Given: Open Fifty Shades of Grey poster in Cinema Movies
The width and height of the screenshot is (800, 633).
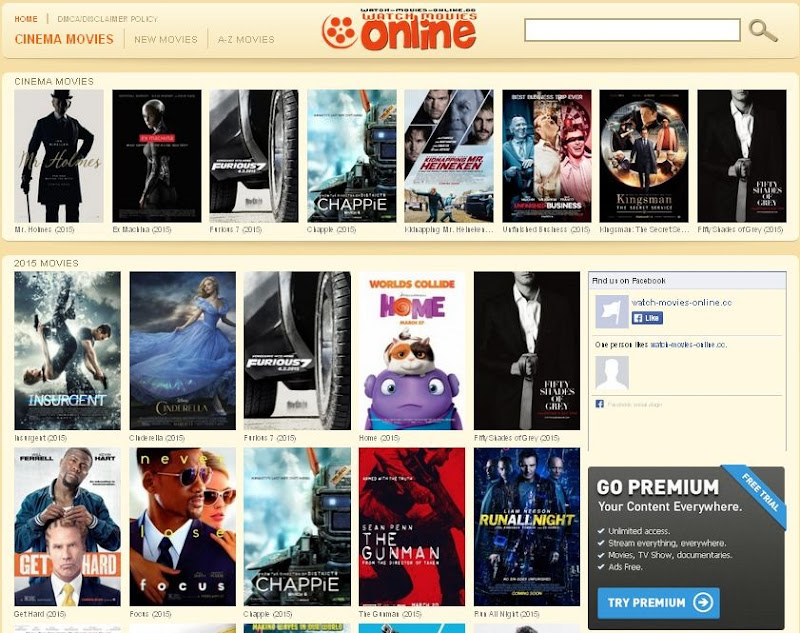Looking at the screenshot, I should click(x=742, y=156).
